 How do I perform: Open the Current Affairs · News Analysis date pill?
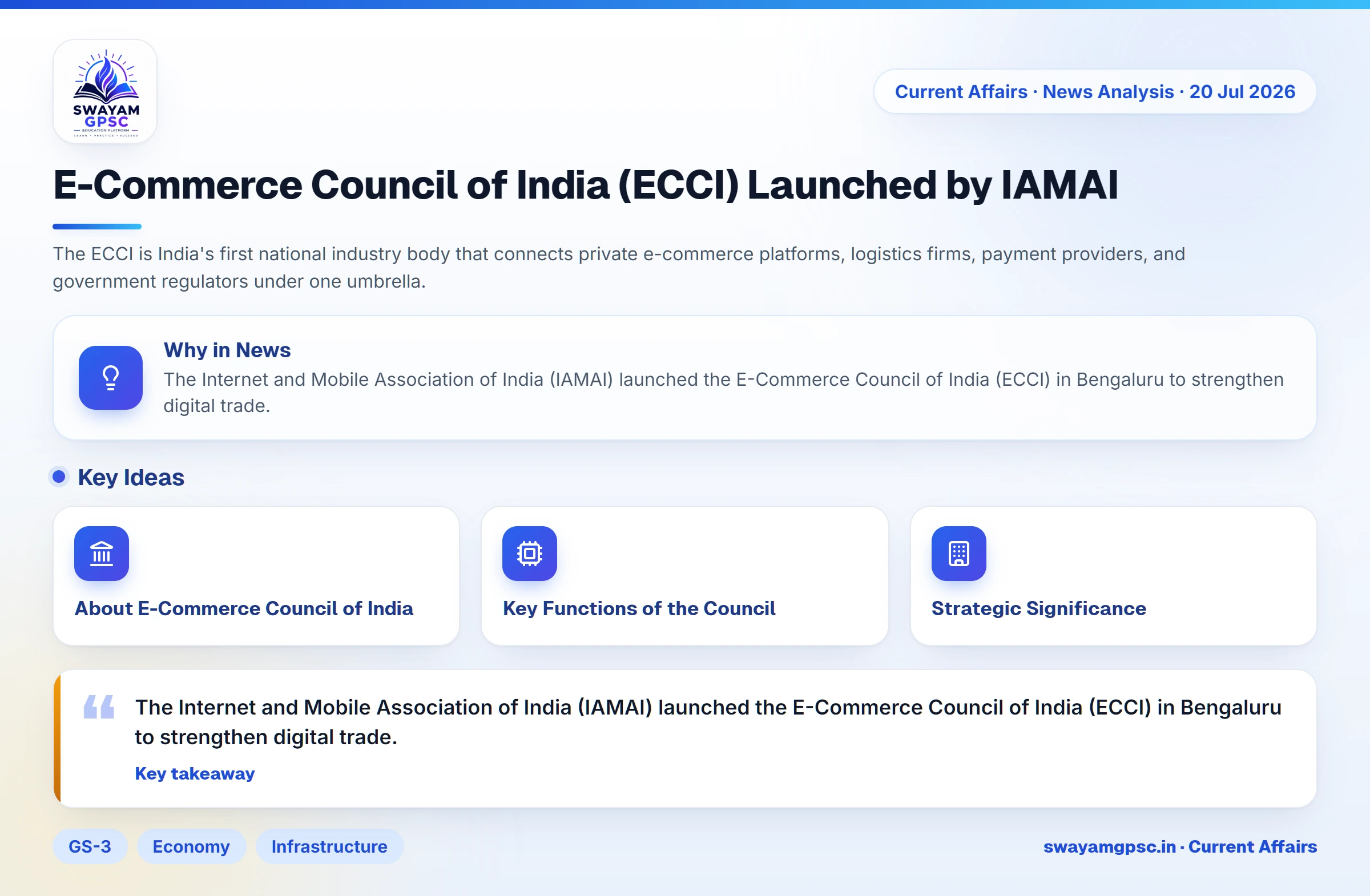click(1095, 91)
